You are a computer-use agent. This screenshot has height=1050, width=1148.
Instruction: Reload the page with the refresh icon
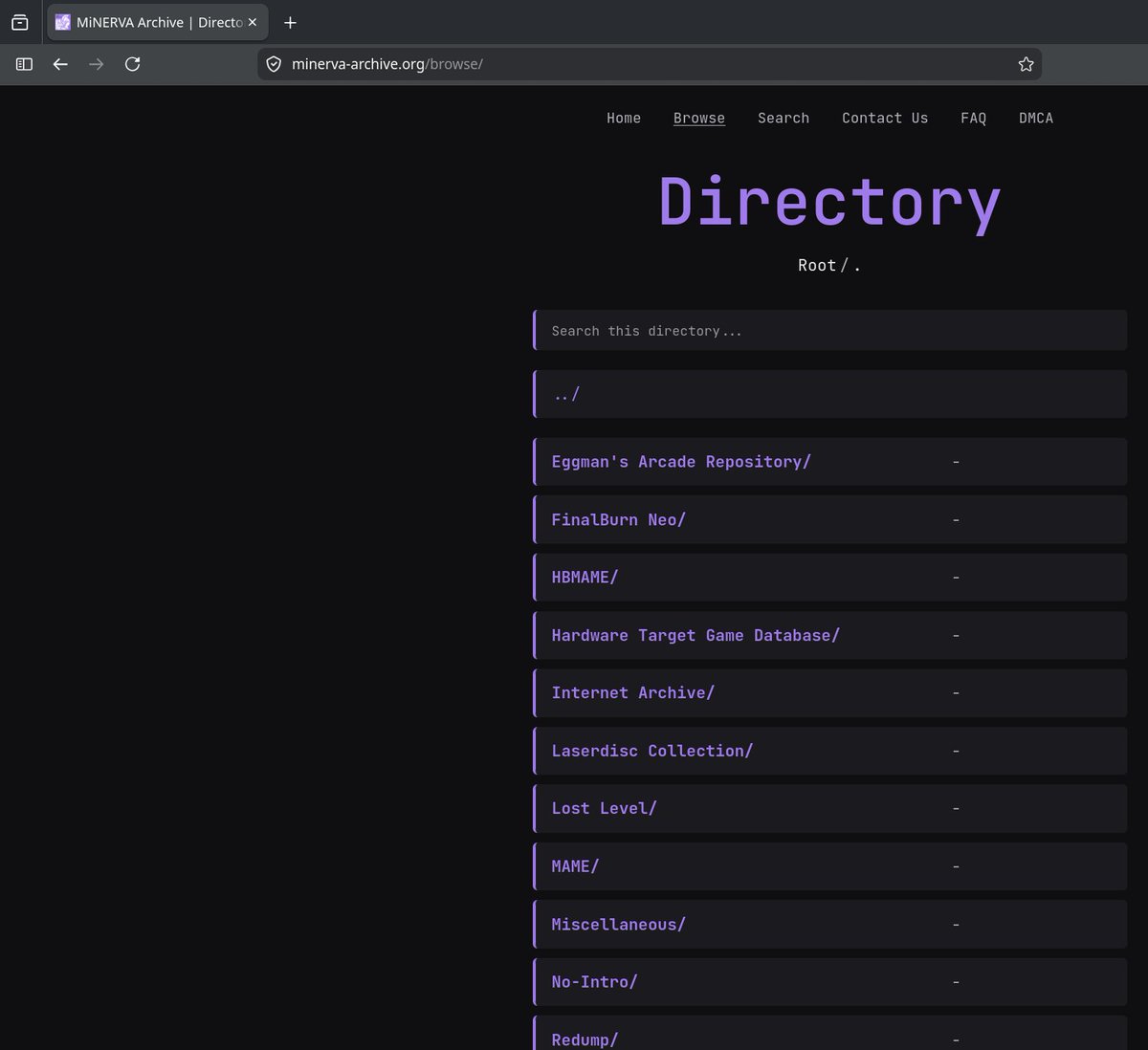tap(133, 64)
